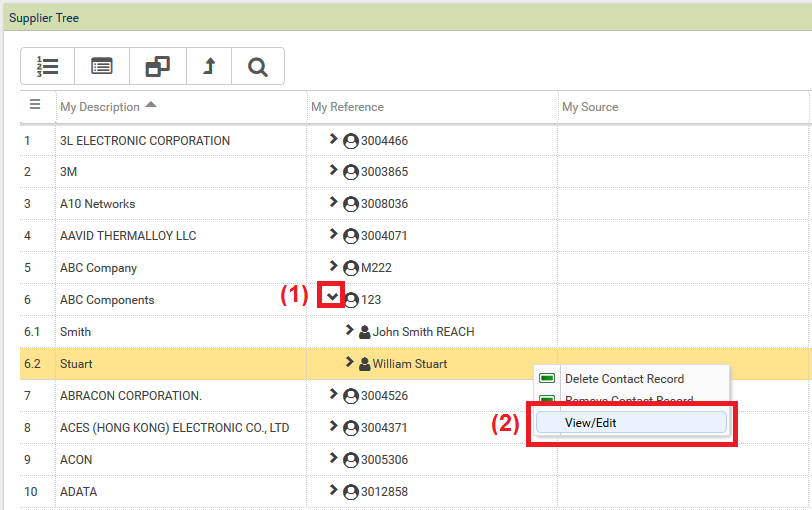The height and width of the screenshot is (510, 812).
Task: Click the overlapping windows toolbar icon
Action: point(157,67)
